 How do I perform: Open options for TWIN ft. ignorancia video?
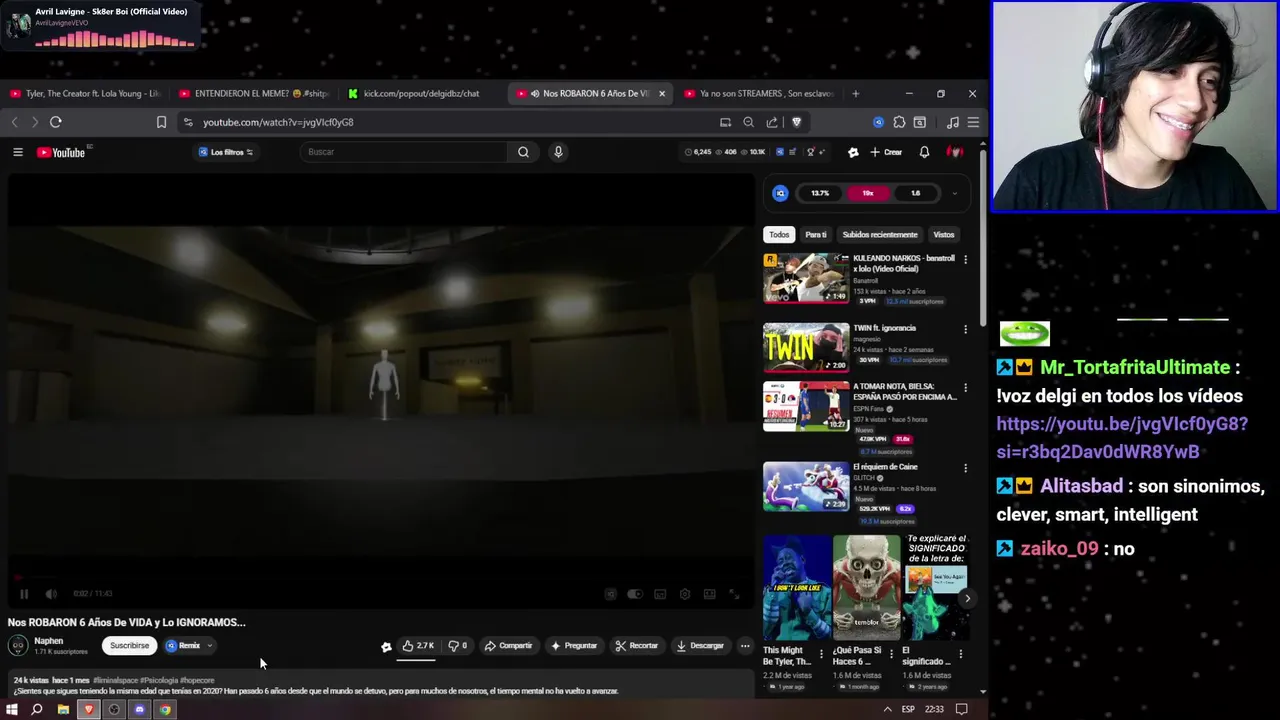pos(965,329)
